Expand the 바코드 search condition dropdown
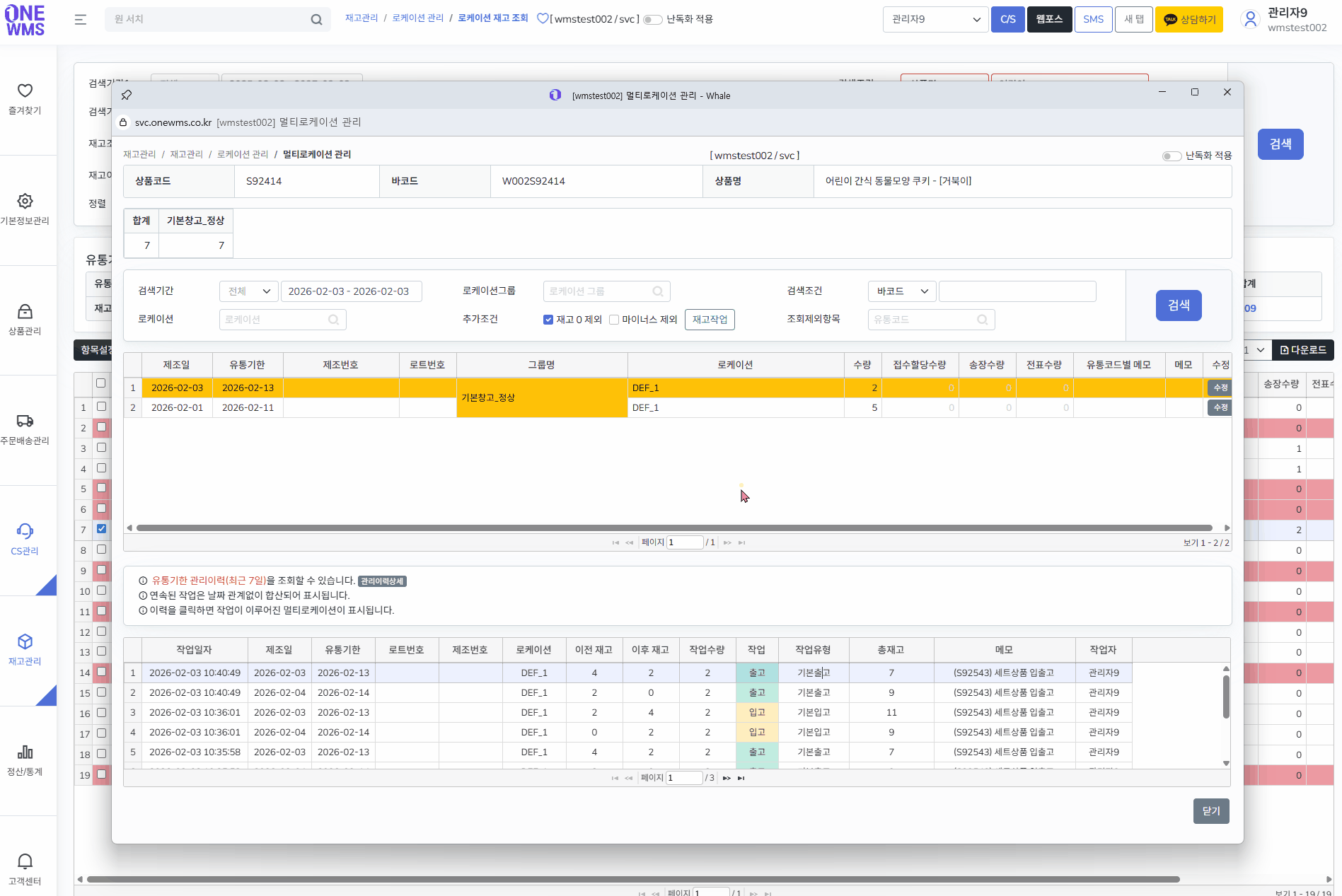The image size is (1342, 896). 902,291
